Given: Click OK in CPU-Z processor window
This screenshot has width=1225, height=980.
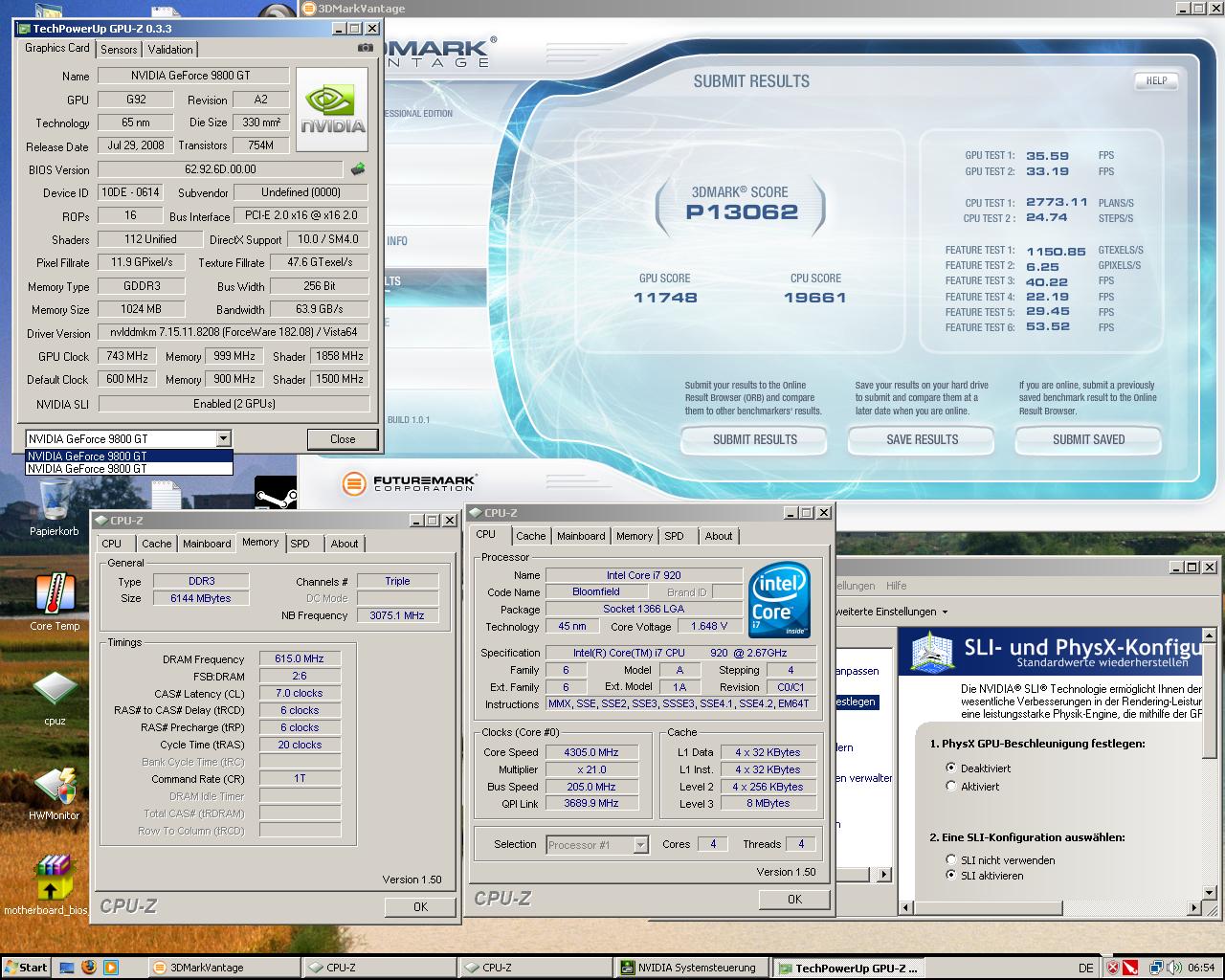Looking at the screenshot, I should tap(794, 899).
